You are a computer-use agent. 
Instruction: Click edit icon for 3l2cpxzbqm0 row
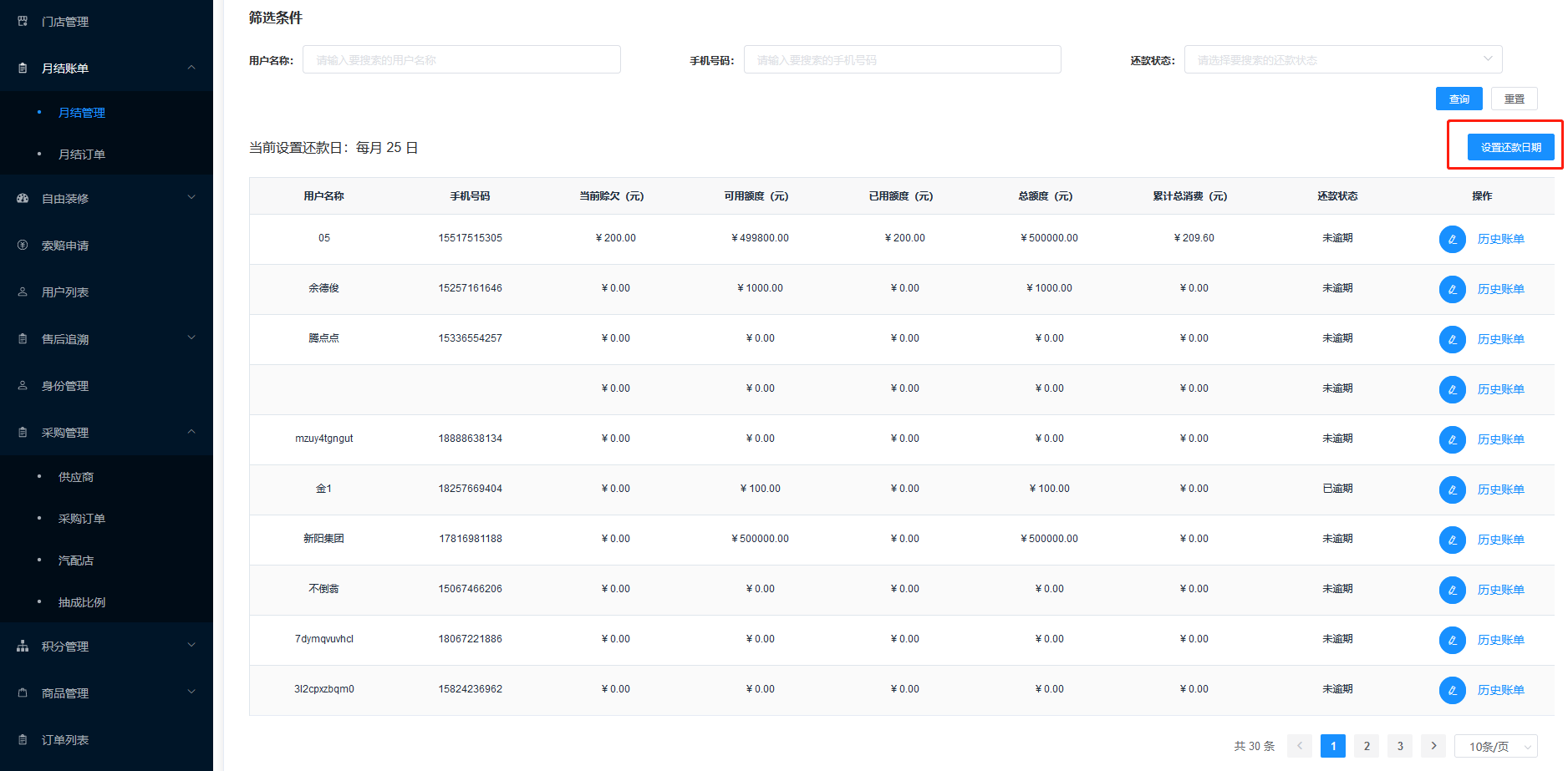pos(1452,690)
